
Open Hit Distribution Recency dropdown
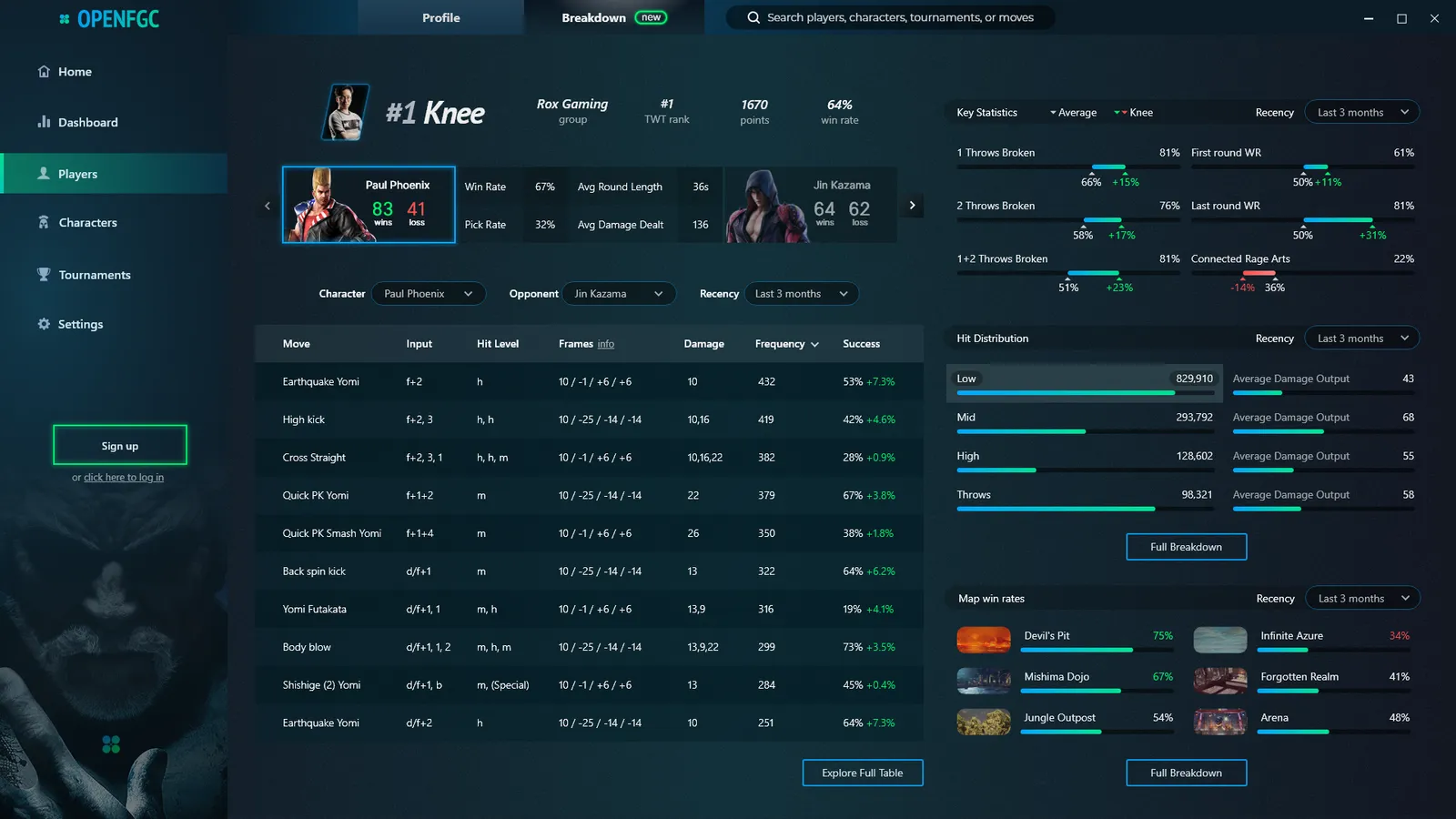coord(1362,339)
